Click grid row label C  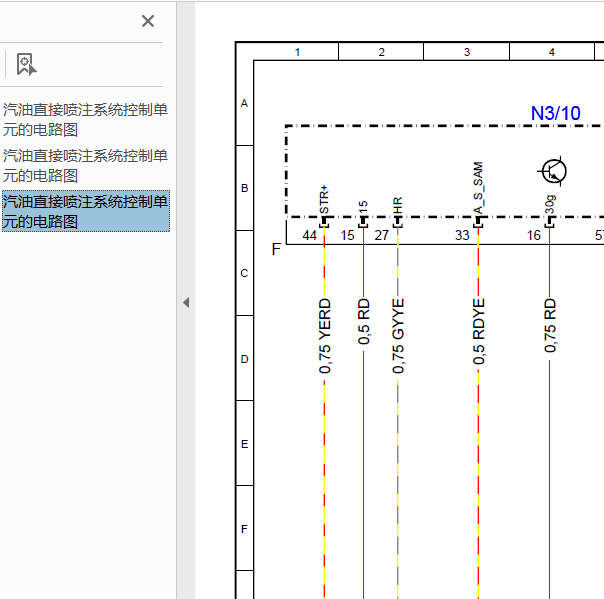(244, 273)
